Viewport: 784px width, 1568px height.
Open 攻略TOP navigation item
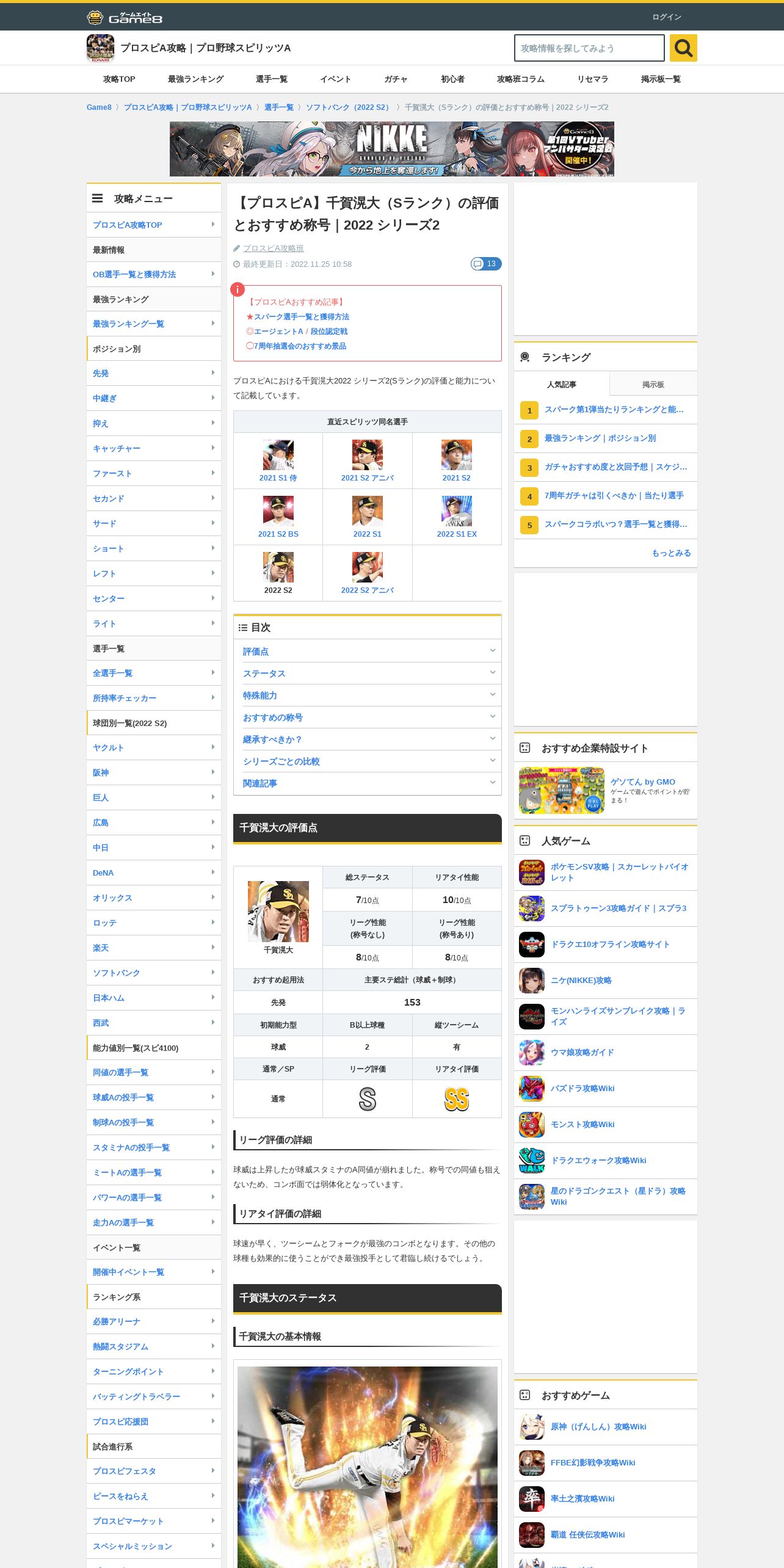[x=119, y=79]
